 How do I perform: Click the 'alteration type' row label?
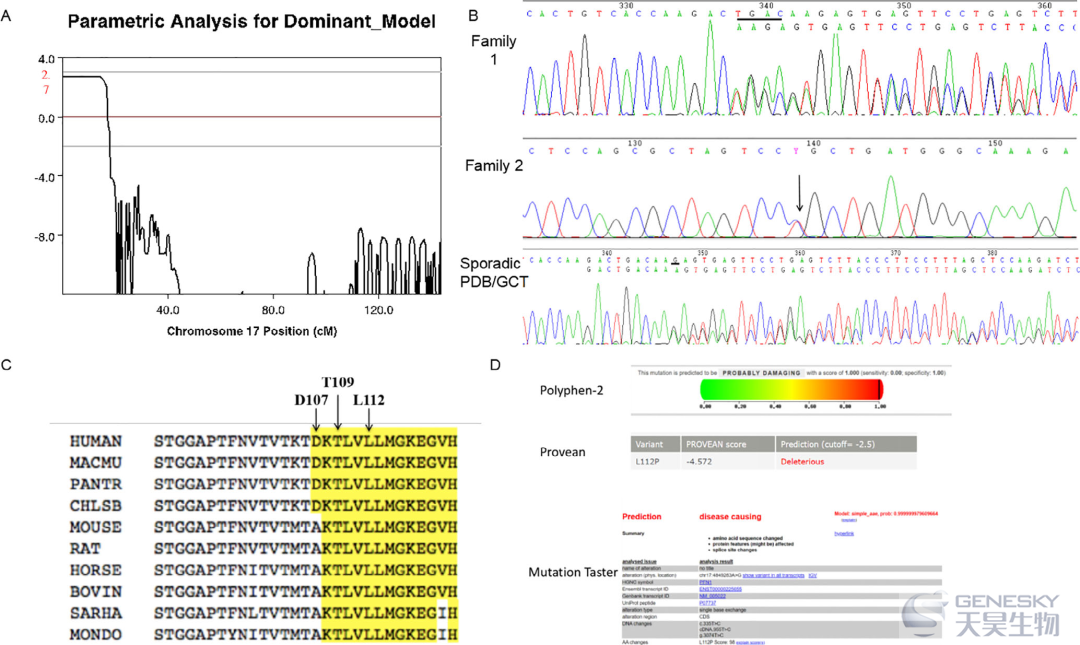pos(636,610)
